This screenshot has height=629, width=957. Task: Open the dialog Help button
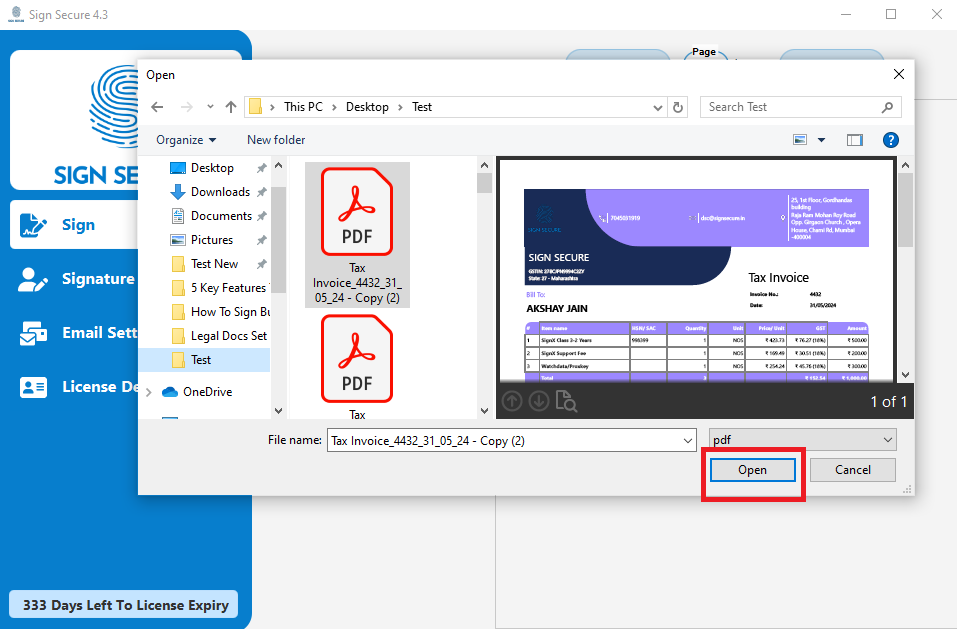click(890, 140)
